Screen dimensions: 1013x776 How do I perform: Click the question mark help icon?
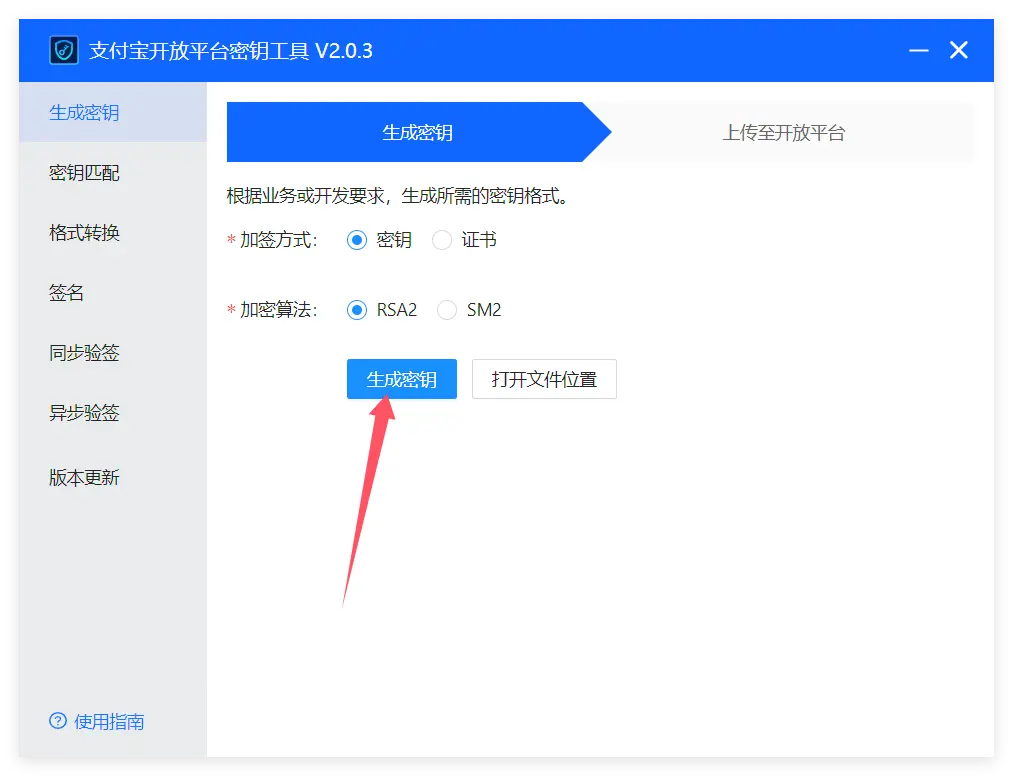[x=58, y=721]
